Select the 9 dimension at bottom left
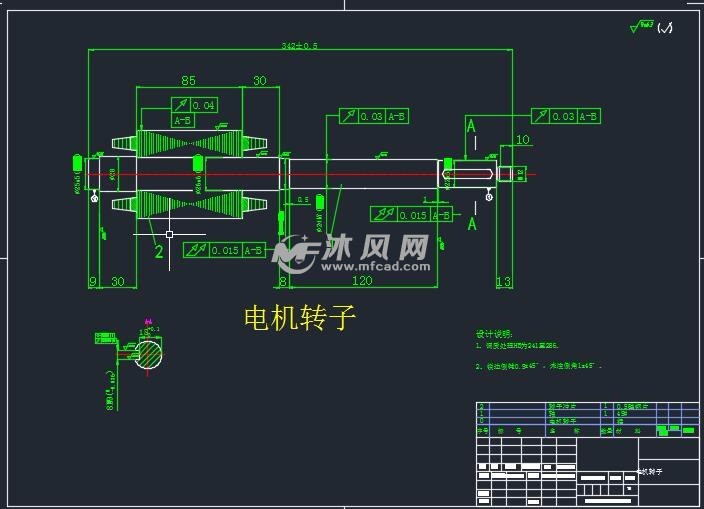Viewport: 704px width, 509px height. pyautogui.click(x=93, y=281)
